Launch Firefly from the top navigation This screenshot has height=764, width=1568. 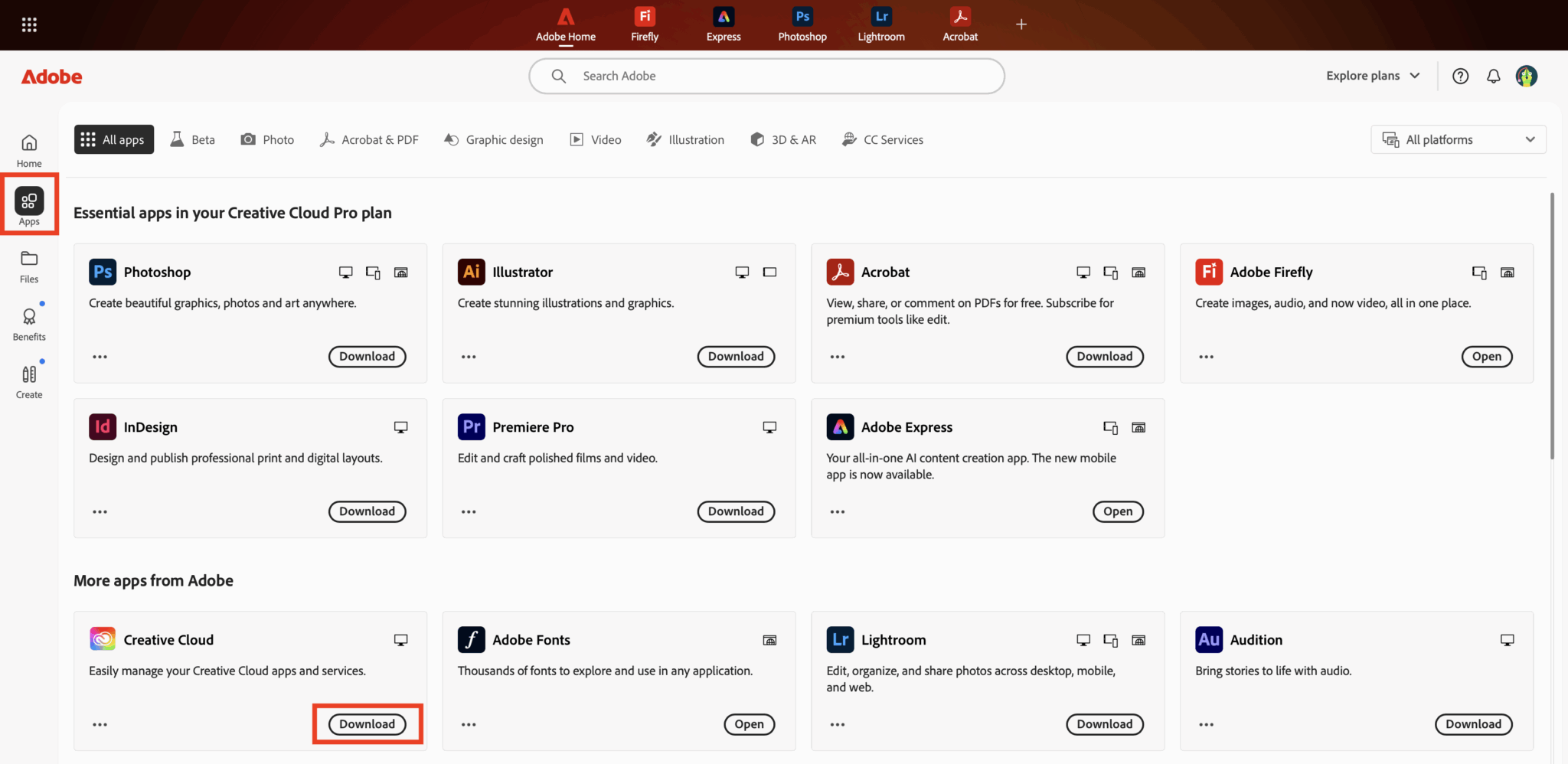click(643, 24)
